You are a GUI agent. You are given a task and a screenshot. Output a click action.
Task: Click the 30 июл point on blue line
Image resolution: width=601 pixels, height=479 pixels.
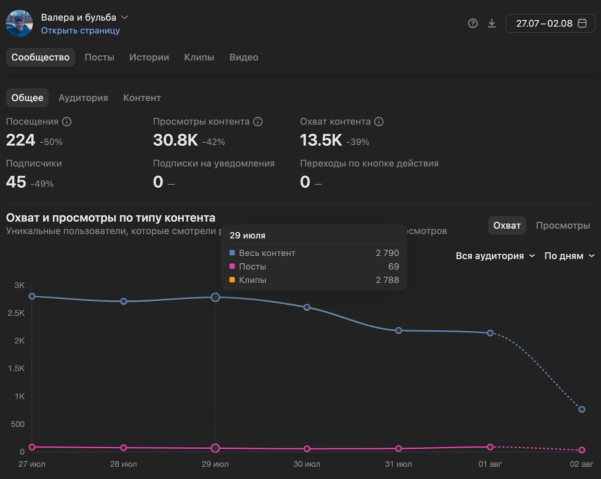tap(307, 307)
